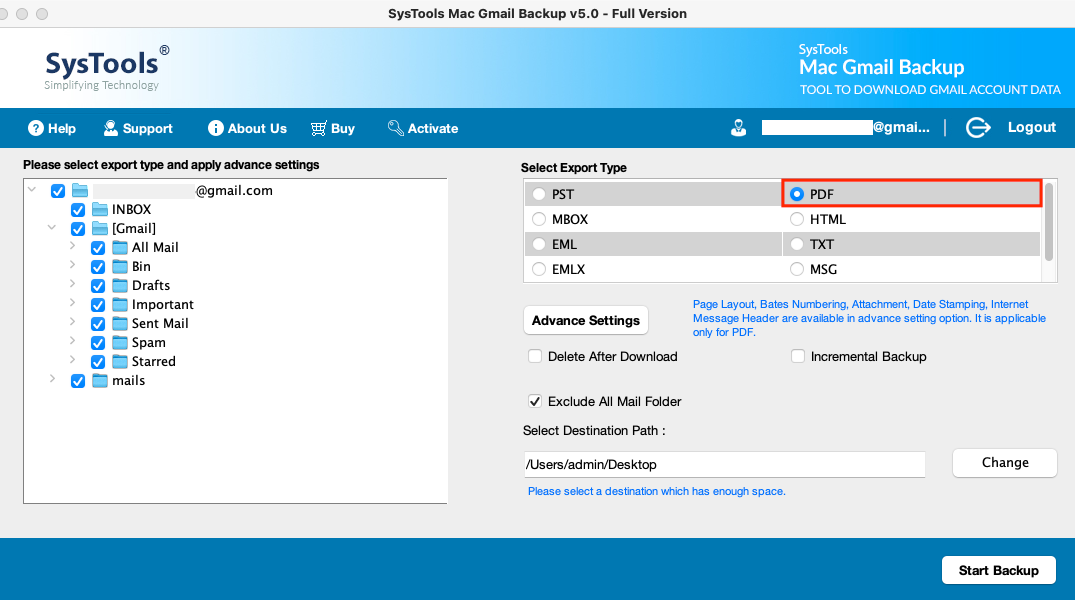
Task: Uncheck the [Gmail] folder checkbox
Action: [78, 229]
